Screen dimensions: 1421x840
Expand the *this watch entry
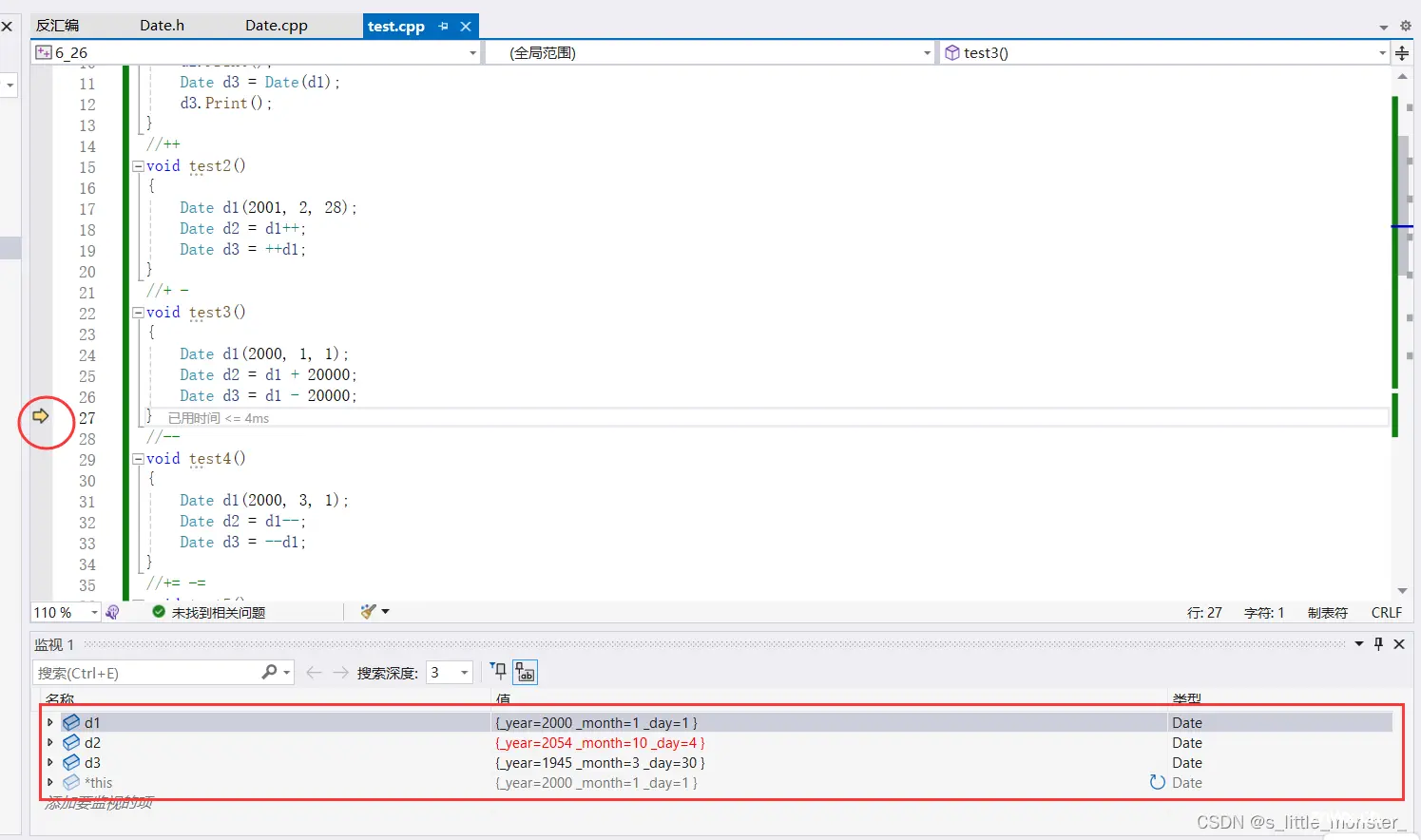pos(50,782)
